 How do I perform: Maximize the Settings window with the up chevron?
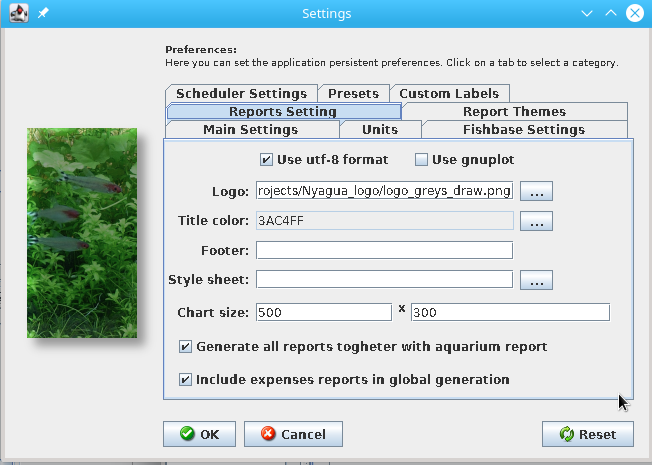tap(611, 13)
